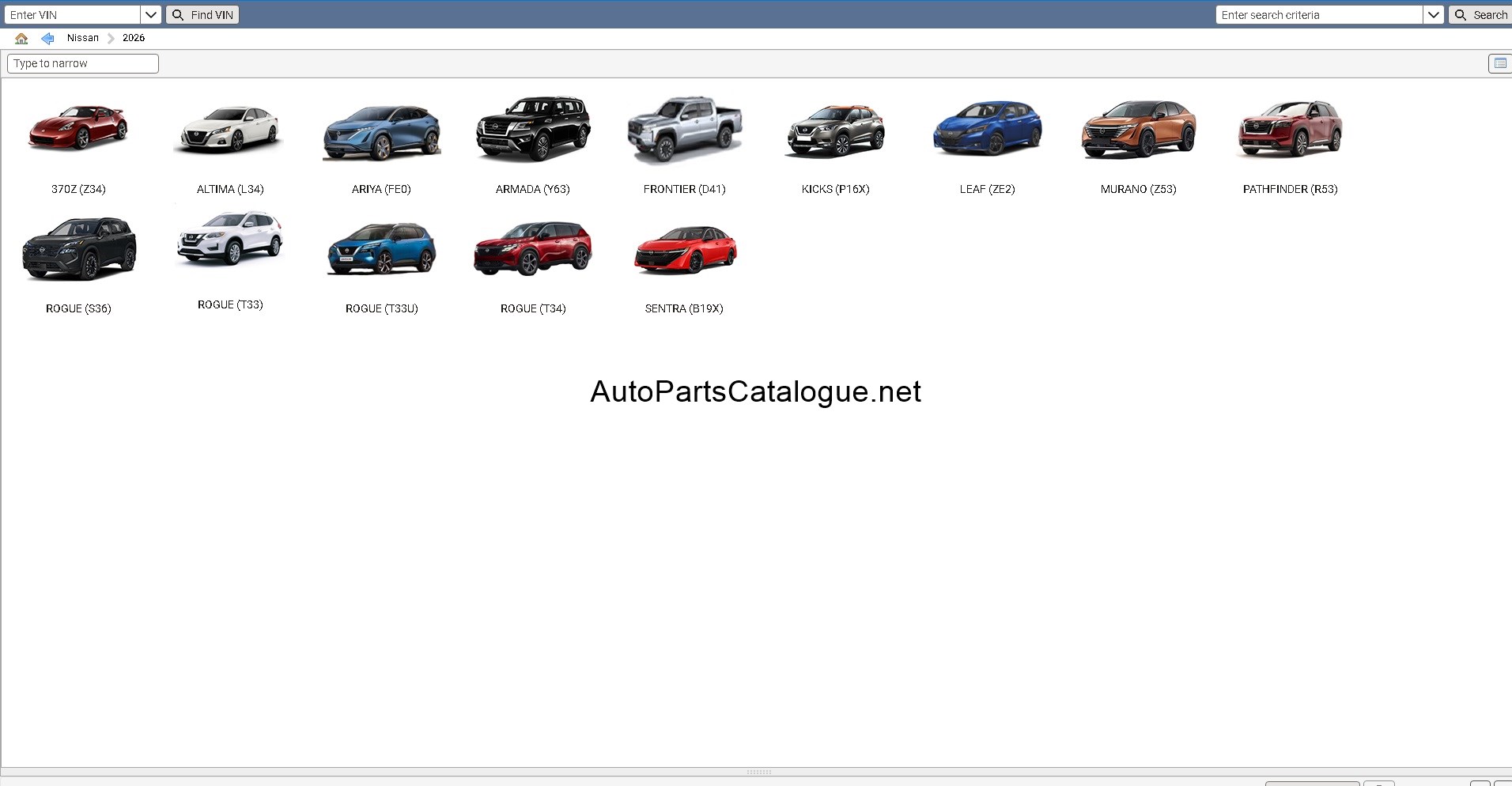Open the SENTRA (B19X) red car thumbnail
Viewport: 1512px width, 786px height.
(x=685, y=249)
